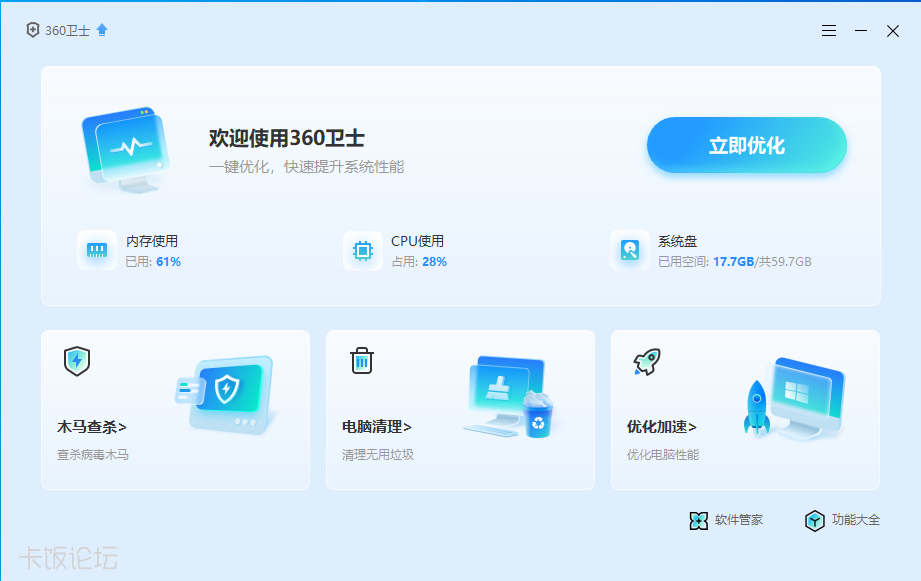Click the 木马查杀 shield icon
Viewport: 921px width, 581px height.
pyautogui.click(x=76, y=361)
